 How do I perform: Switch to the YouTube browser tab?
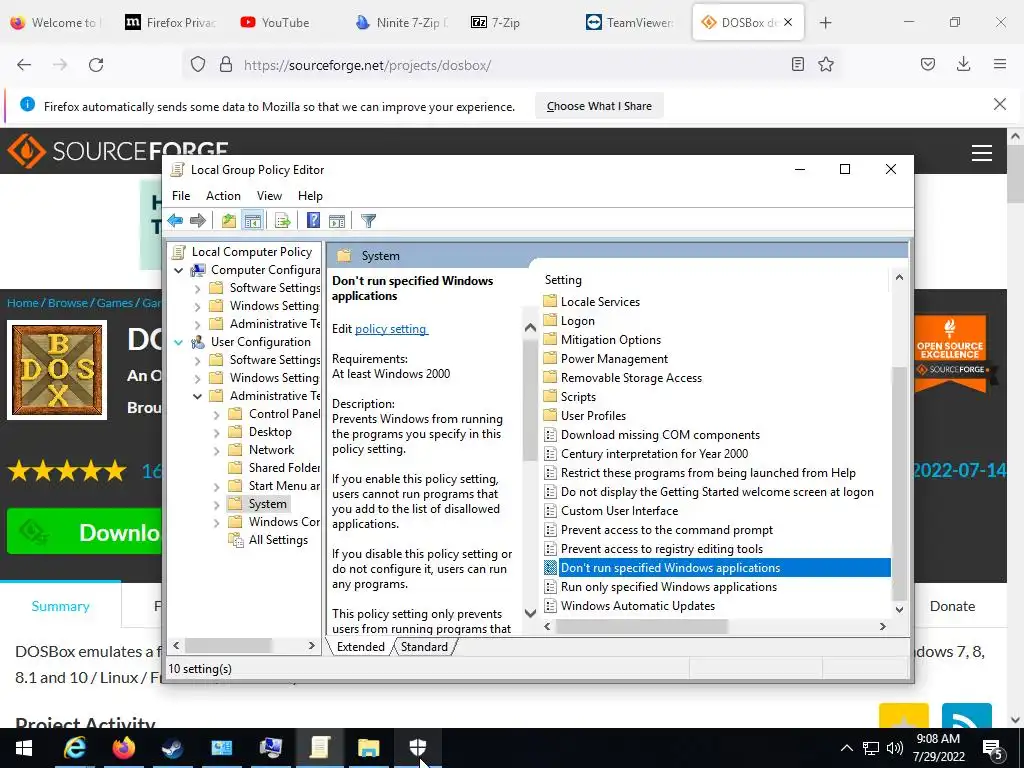tap(285, 23)
